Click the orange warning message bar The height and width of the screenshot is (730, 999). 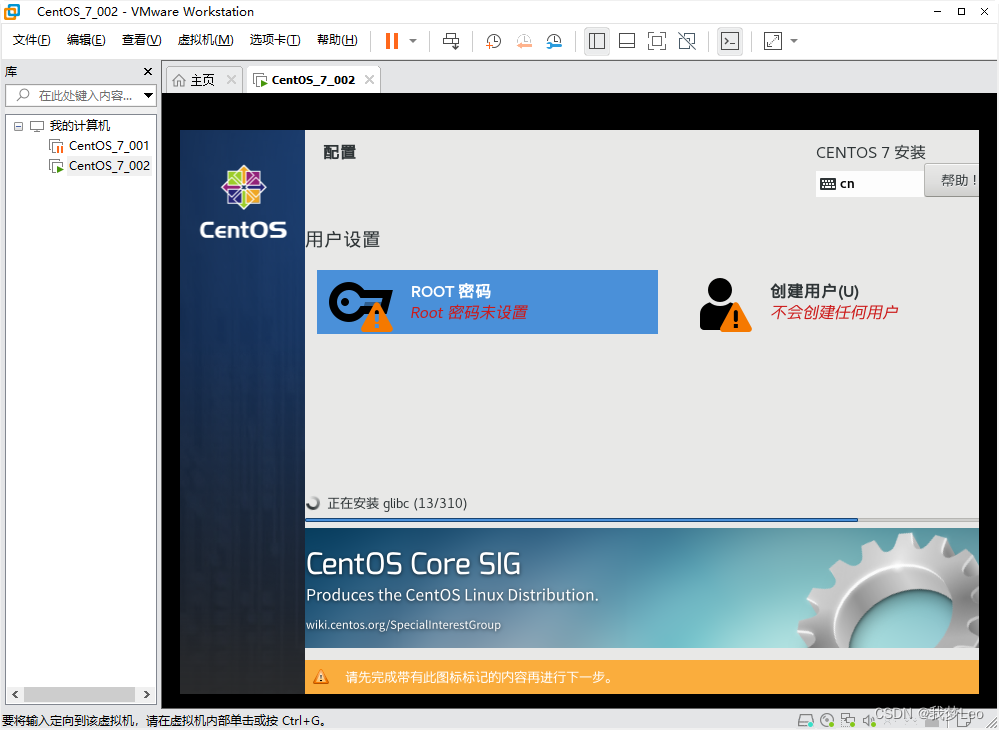pyautogui.click(x=642, y=676)
